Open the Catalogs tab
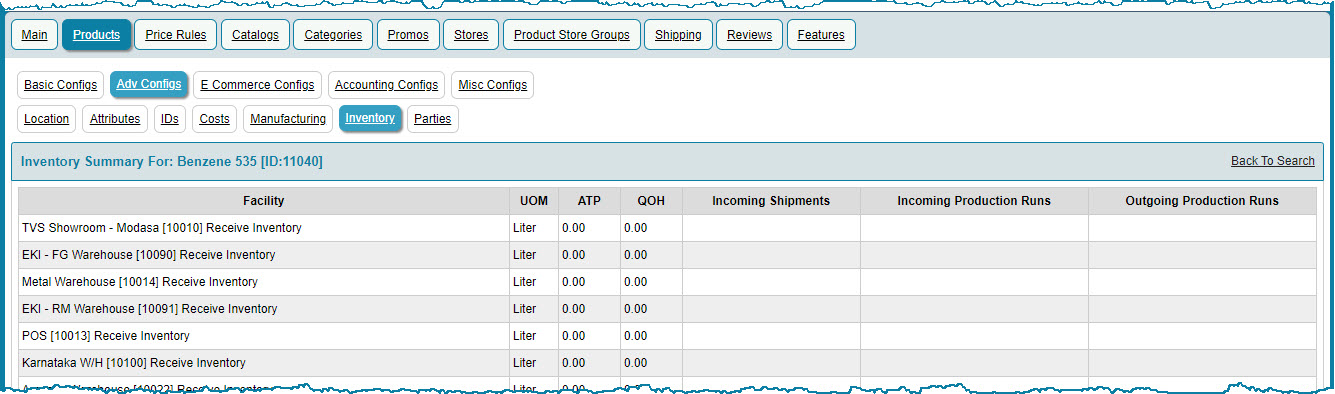 coord(255,35)
